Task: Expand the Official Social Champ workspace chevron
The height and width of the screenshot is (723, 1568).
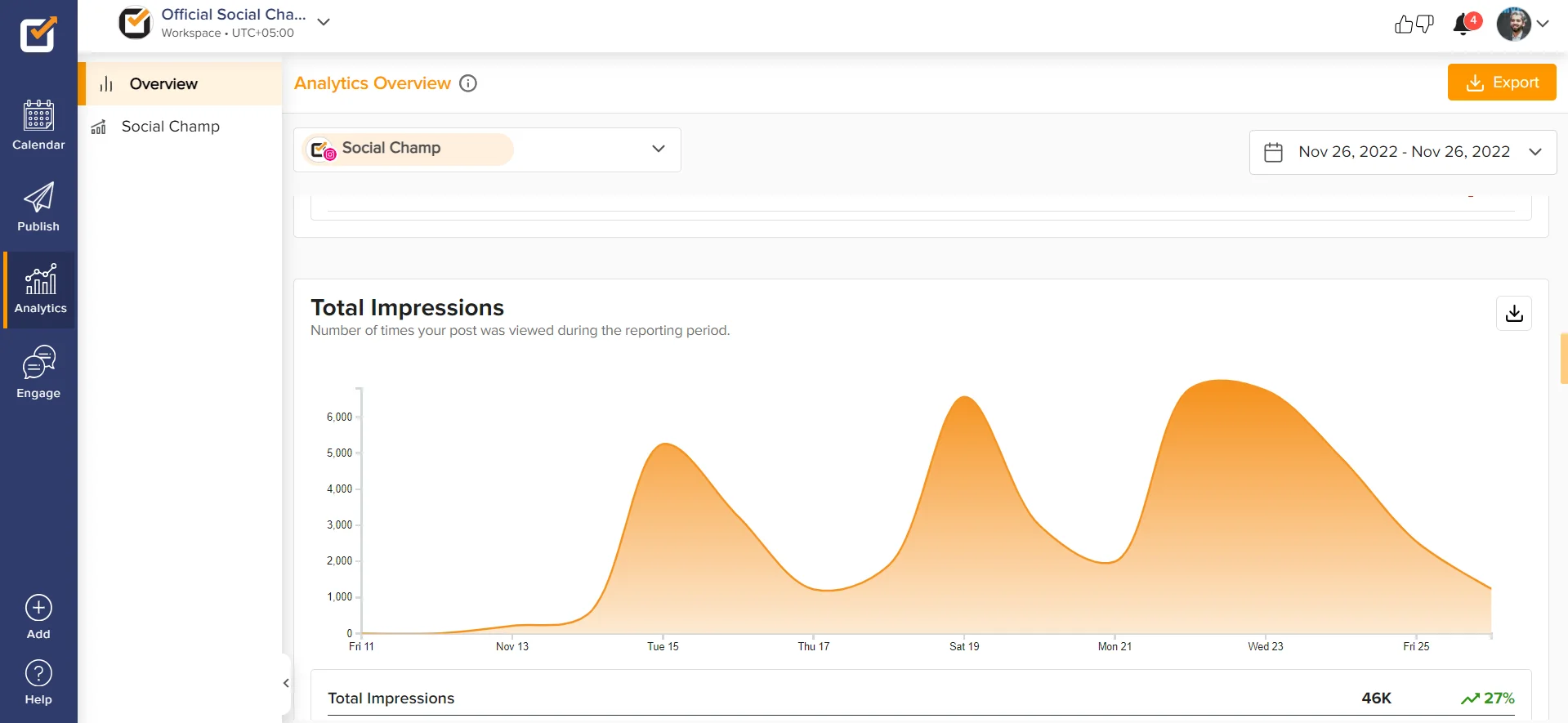Action: click(x=324, y=22)
